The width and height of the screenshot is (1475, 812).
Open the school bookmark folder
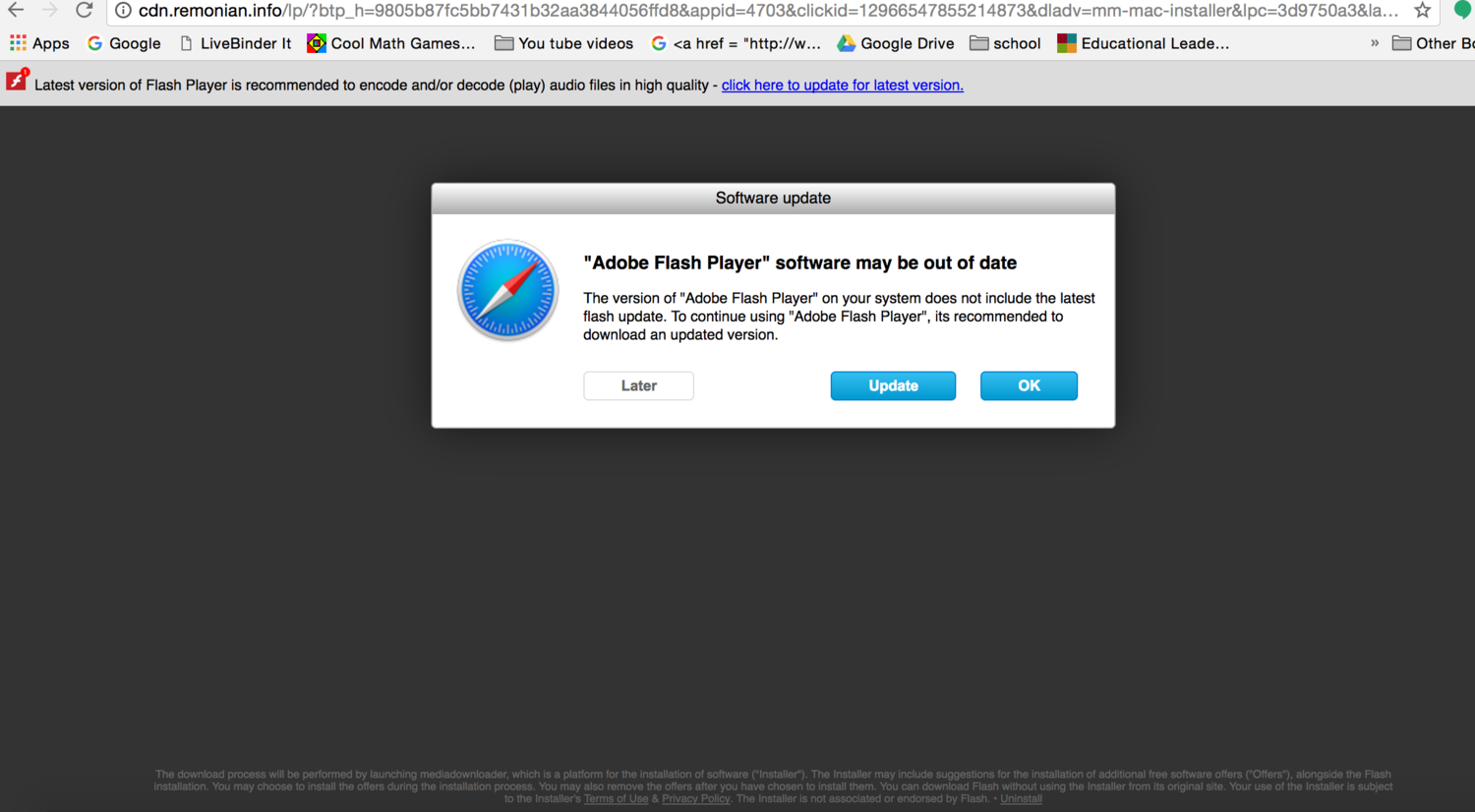1005,43
